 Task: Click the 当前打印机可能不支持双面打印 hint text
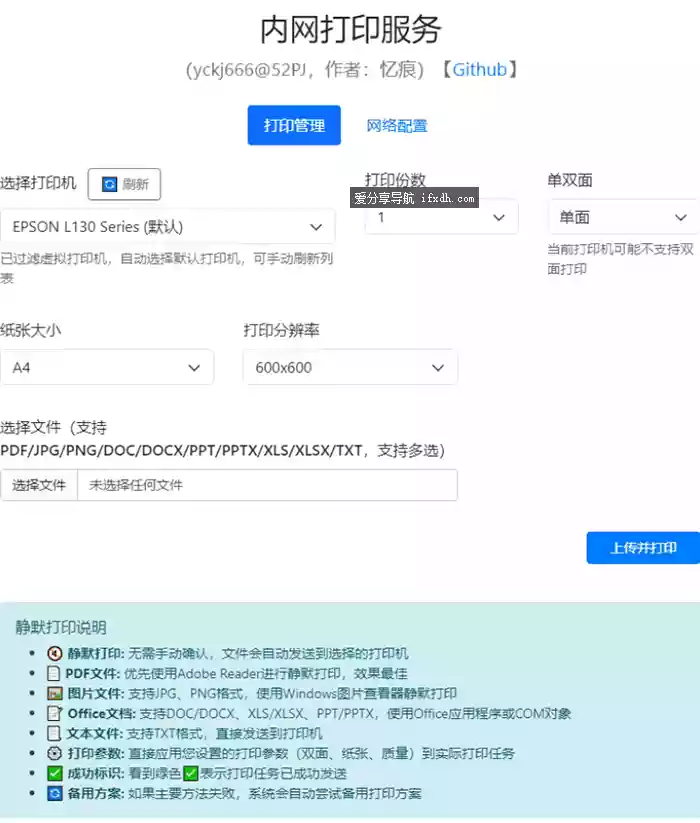620,259
